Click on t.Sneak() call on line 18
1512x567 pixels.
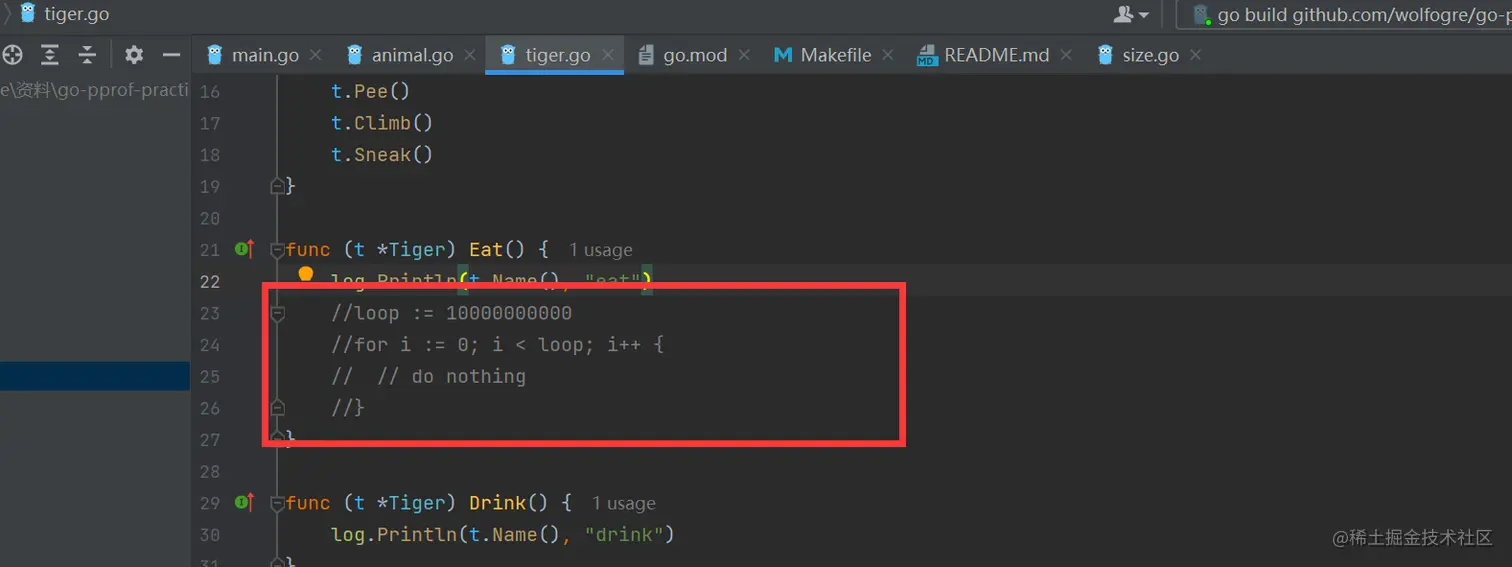382,155
